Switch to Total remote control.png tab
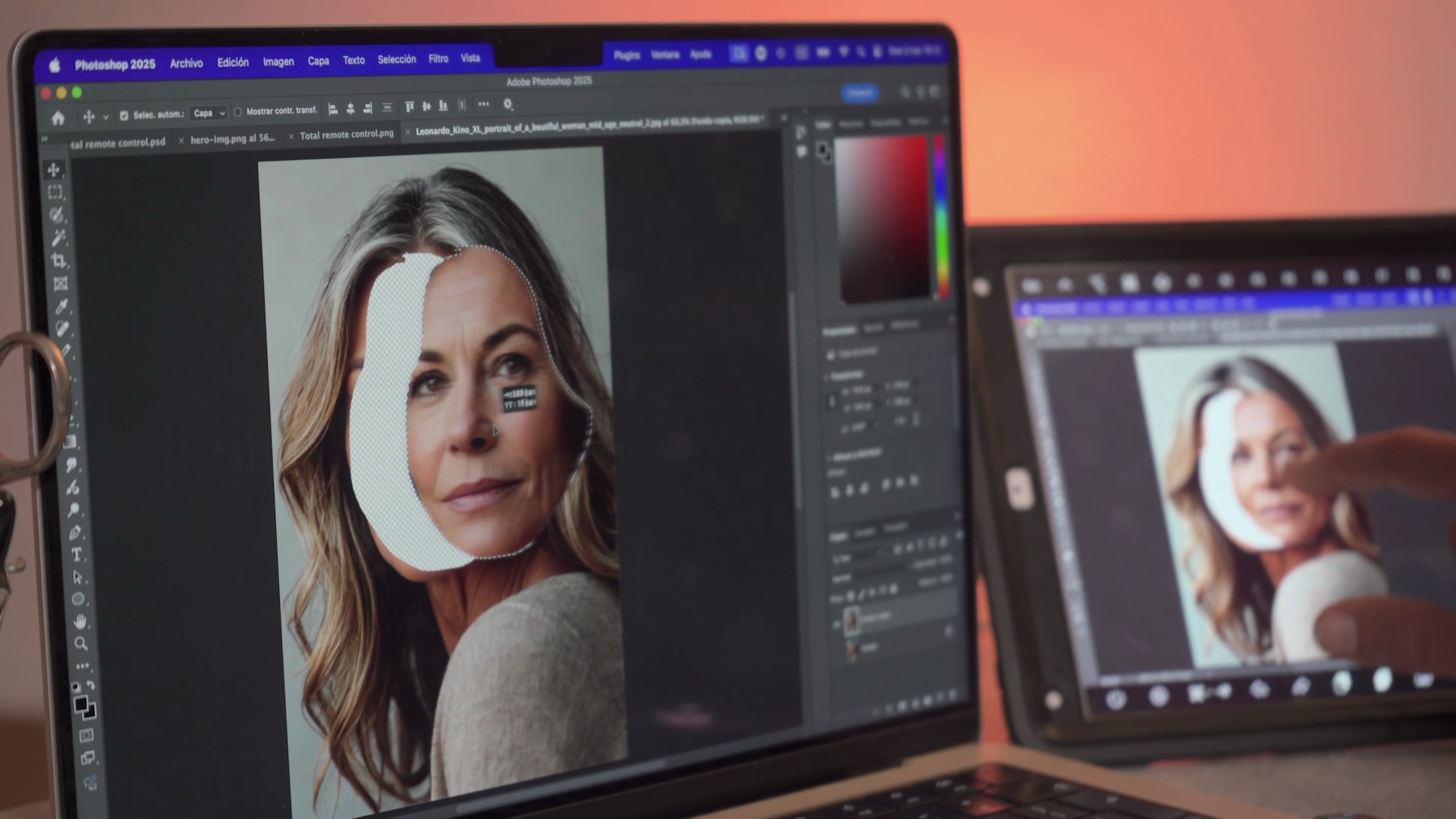 tap(347, 134)
